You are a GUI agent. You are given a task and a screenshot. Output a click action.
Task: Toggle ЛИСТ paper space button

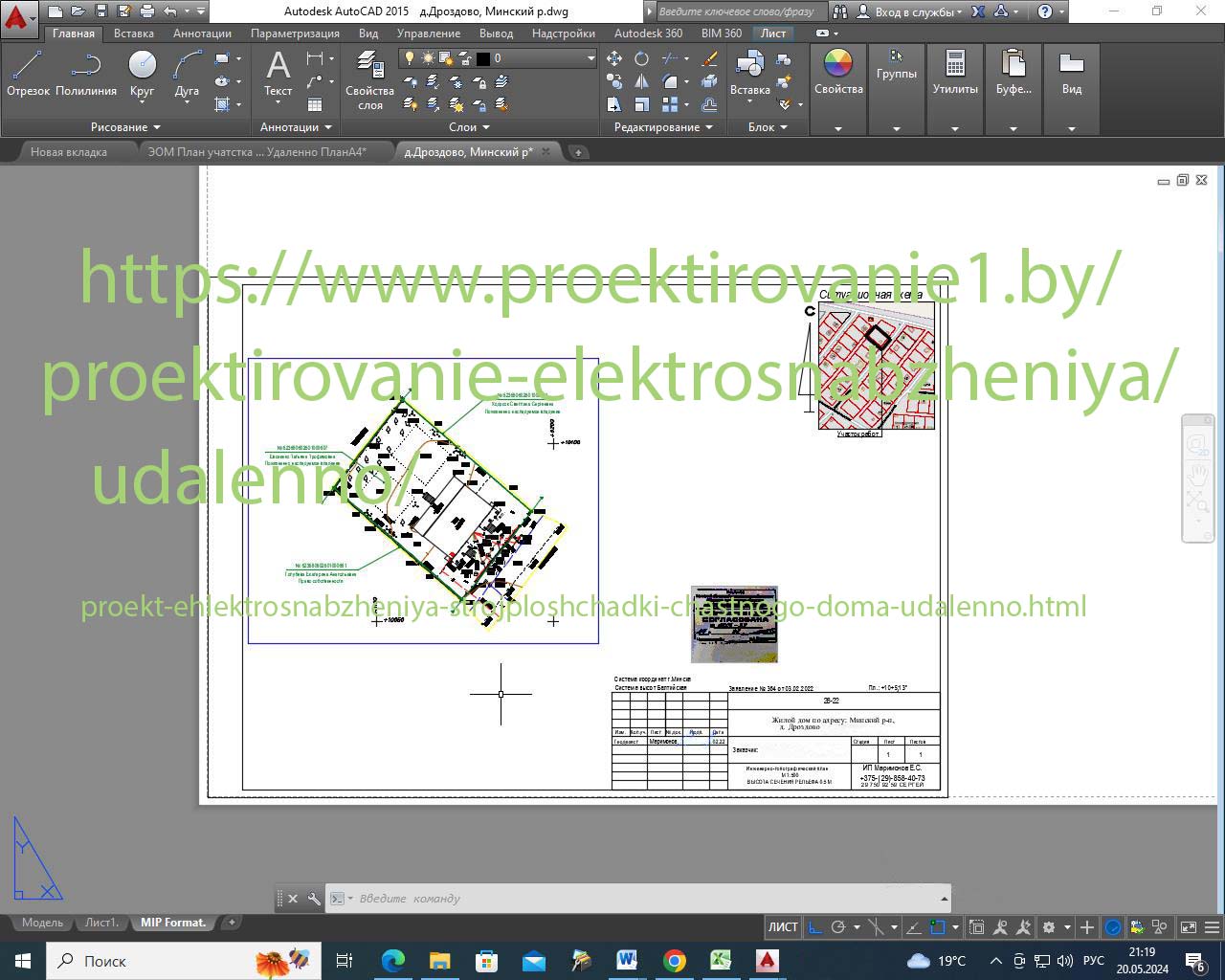coord(783,926)
